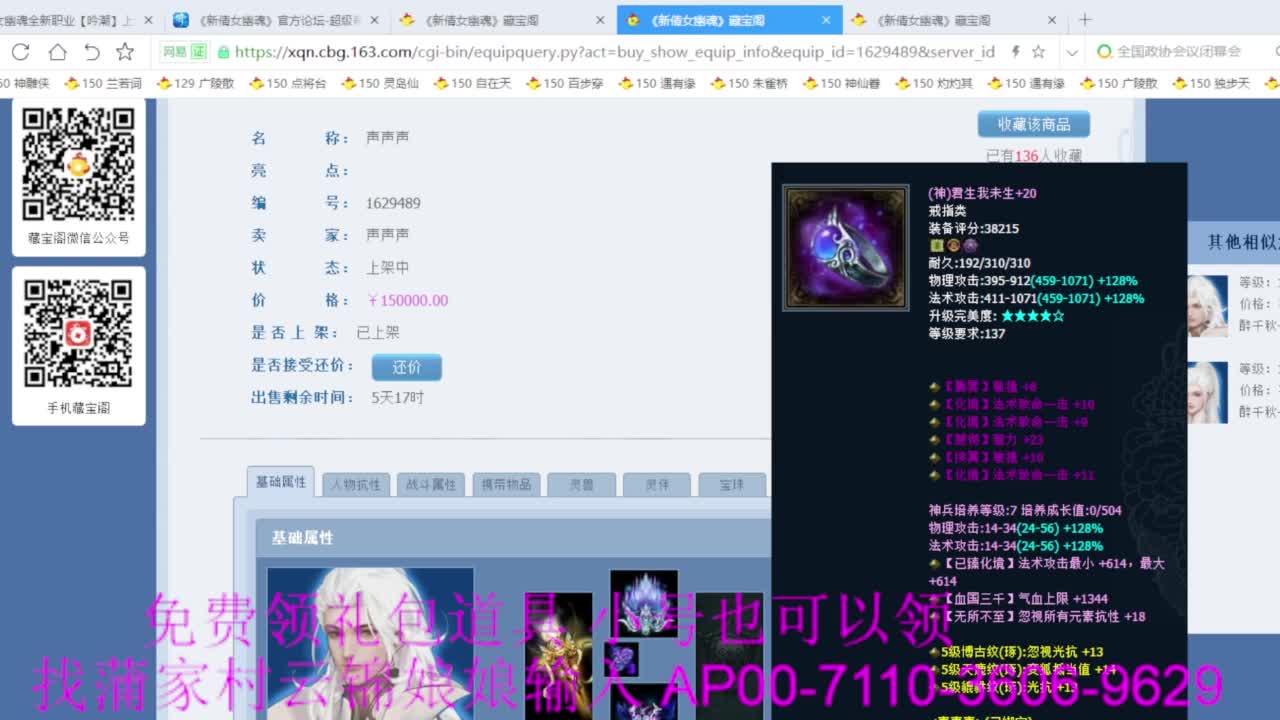Viewport: 1280px width, 720px height.
Task: Open a new browser tab with plus
Action: (x=1085, y=19)
